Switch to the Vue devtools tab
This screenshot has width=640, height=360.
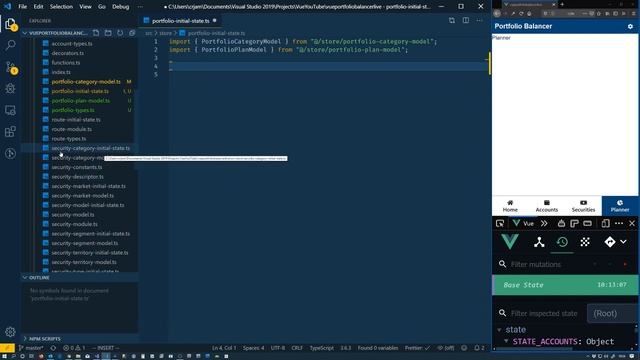tap(524, 223)
